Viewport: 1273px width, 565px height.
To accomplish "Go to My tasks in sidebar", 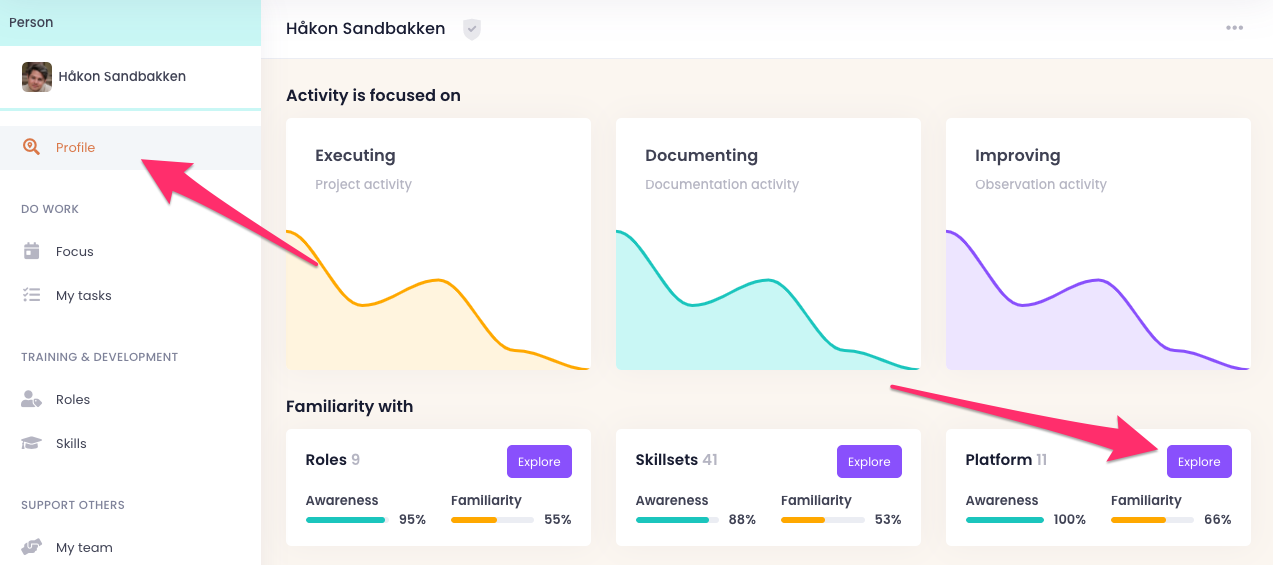I will (x=83, y=295).
